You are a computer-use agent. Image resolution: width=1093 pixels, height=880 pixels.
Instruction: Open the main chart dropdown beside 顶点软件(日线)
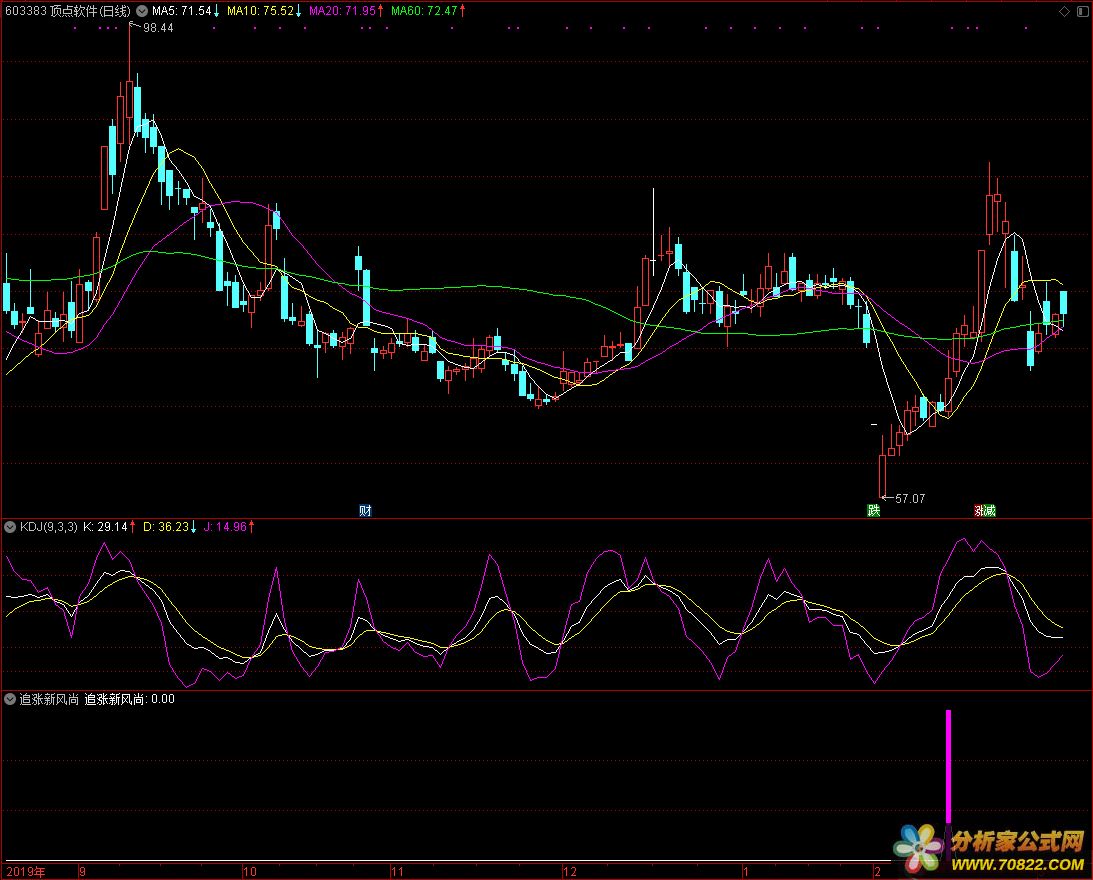[141, 11]
